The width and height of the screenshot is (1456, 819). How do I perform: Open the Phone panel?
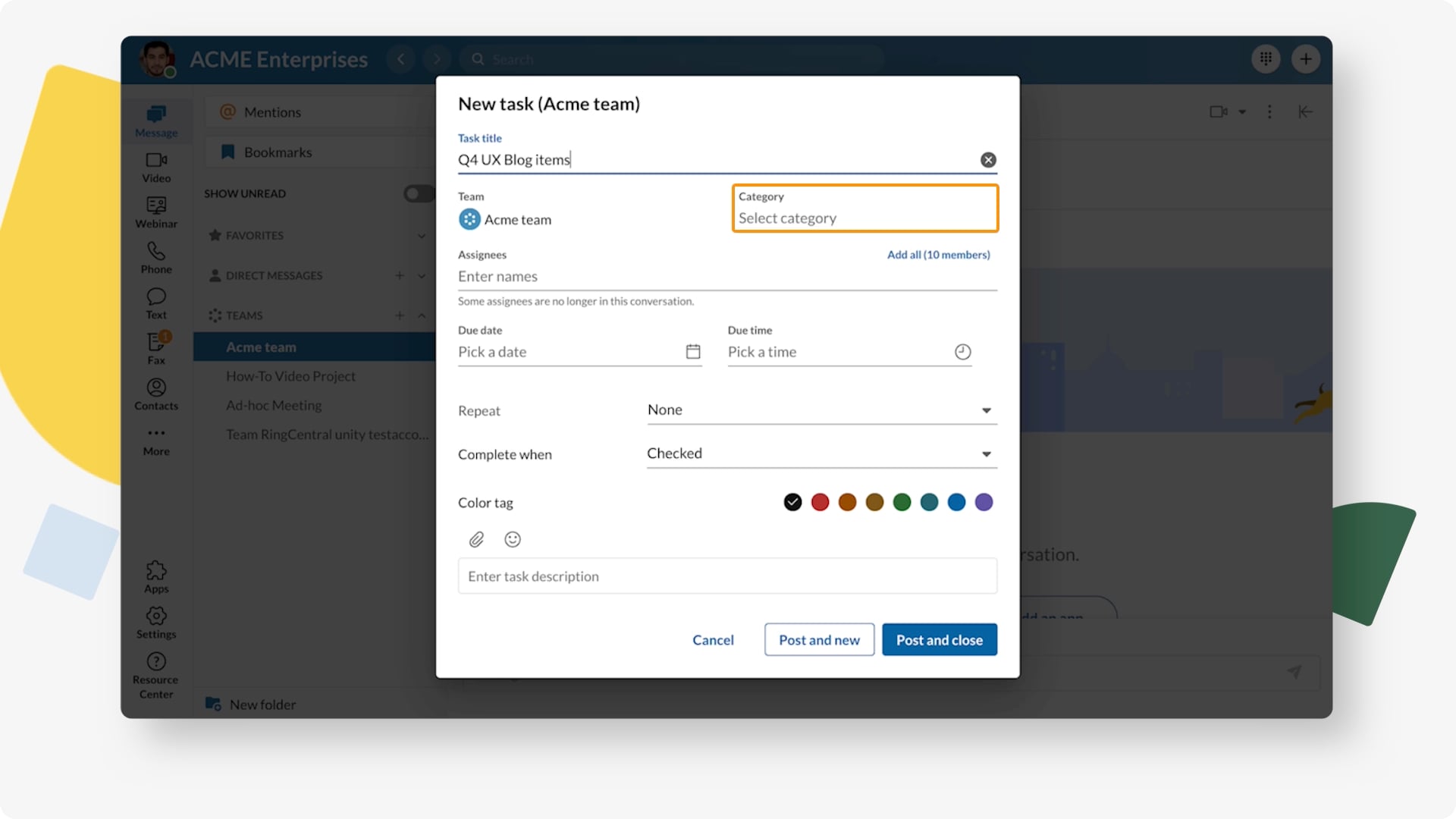(155, 258)
